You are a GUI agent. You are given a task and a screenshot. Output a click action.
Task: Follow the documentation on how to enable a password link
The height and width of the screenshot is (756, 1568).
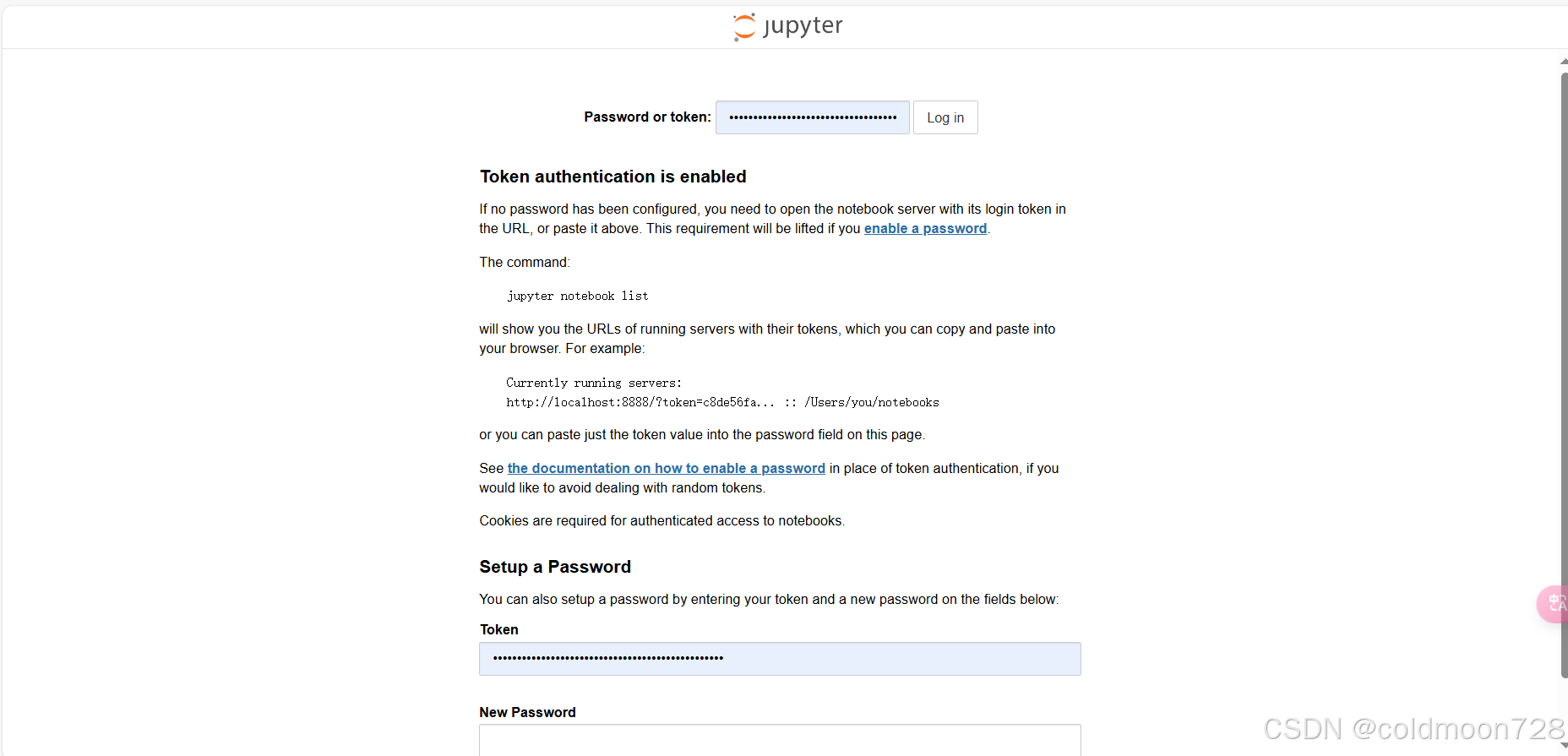tap(666, 468)
